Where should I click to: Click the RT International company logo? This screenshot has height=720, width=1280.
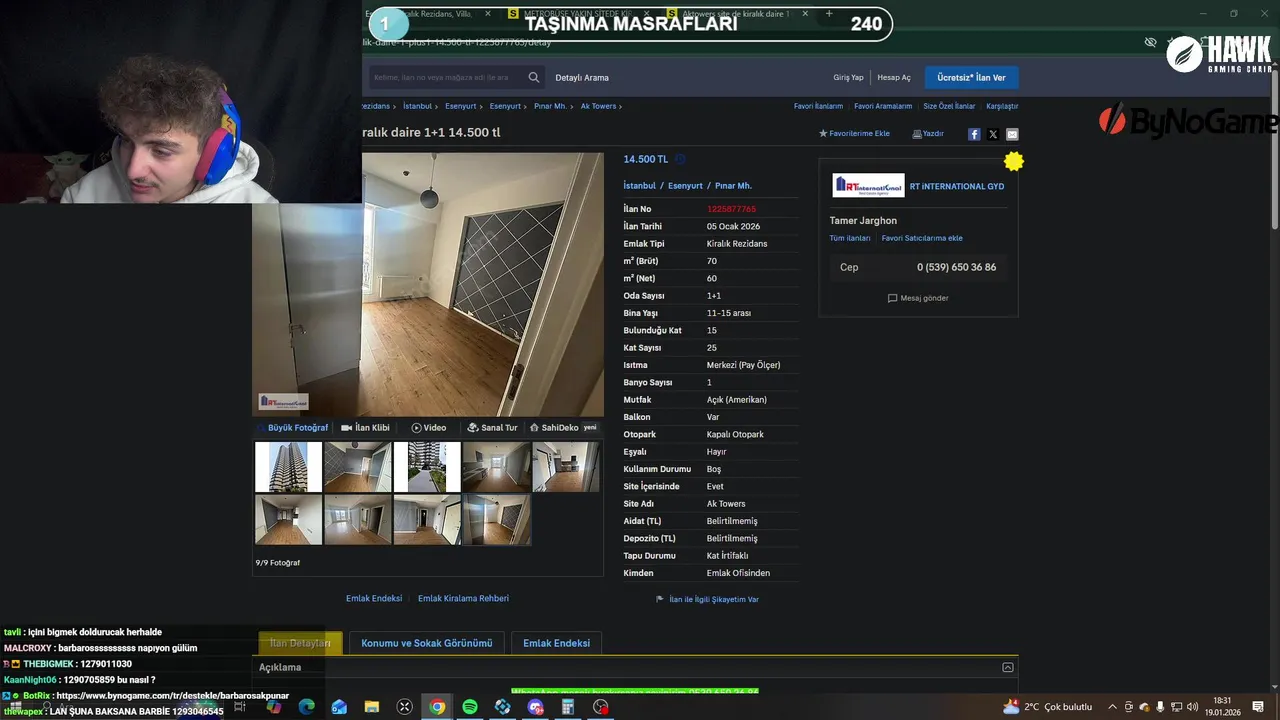(x=869, y=186)
